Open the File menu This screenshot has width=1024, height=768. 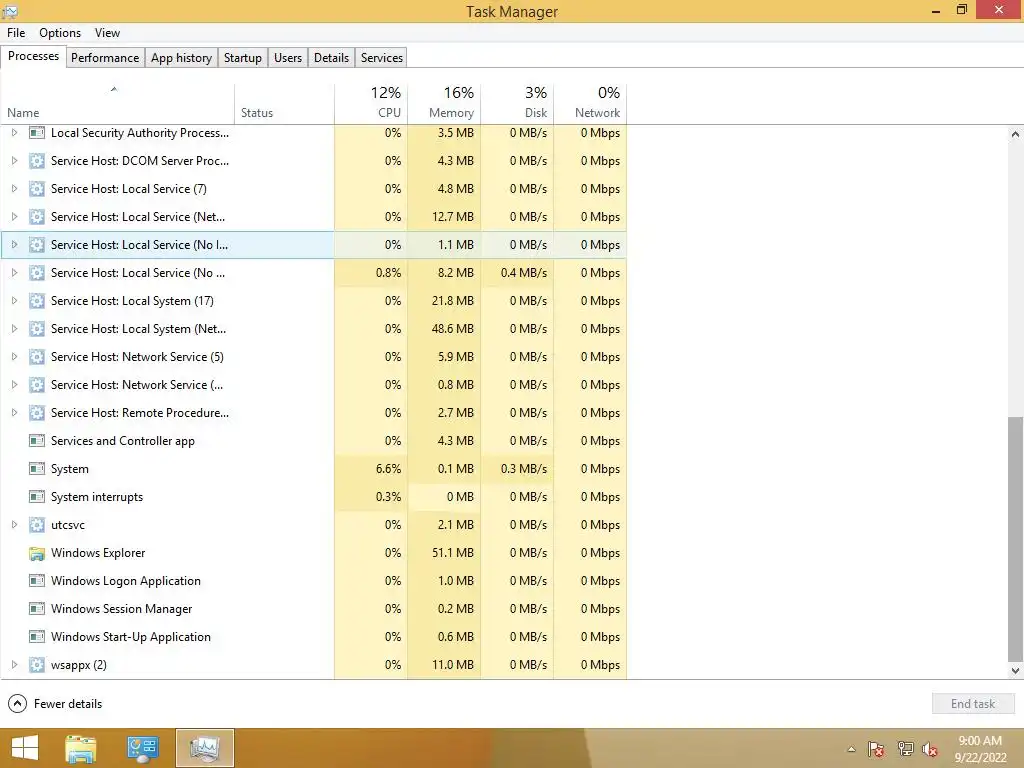(16, 33)
